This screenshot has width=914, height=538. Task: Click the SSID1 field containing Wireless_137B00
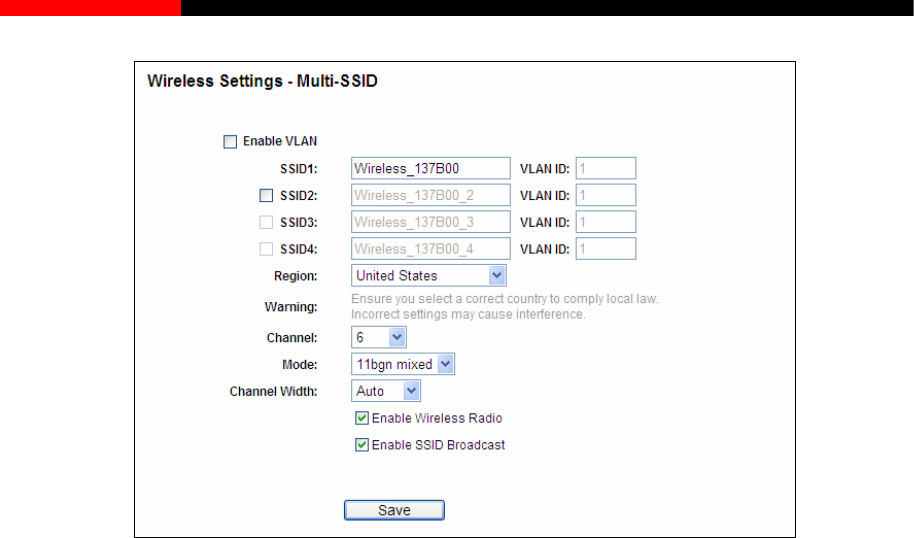431,168
